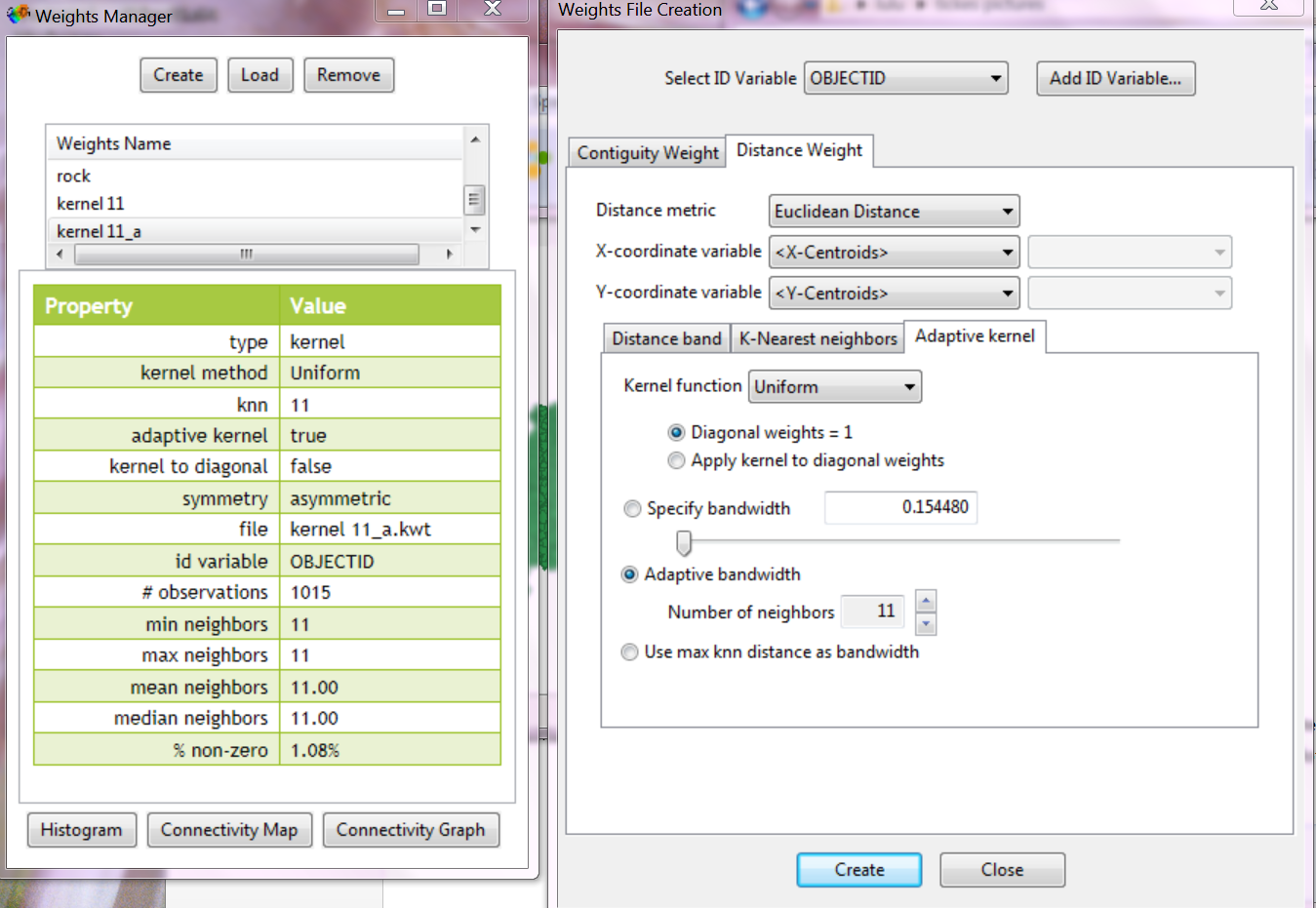Screen dimensions: 1316x908
Task: Select the "Diagonal weights = 1" option
Action: tap(676, 432)
